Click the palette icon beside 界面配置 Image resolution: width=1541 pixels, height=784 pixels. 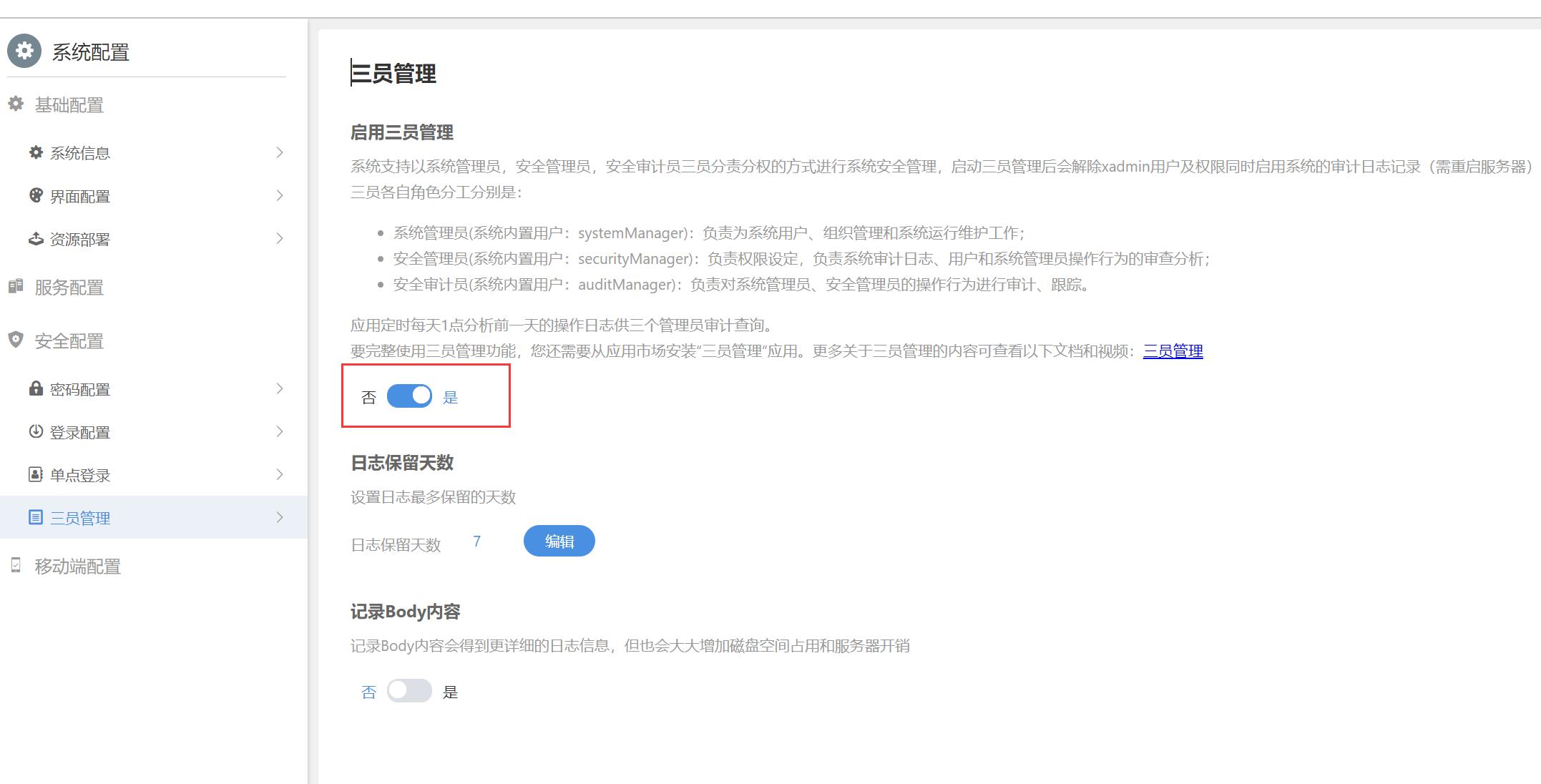pyautogui.click(x=36, y=195)
